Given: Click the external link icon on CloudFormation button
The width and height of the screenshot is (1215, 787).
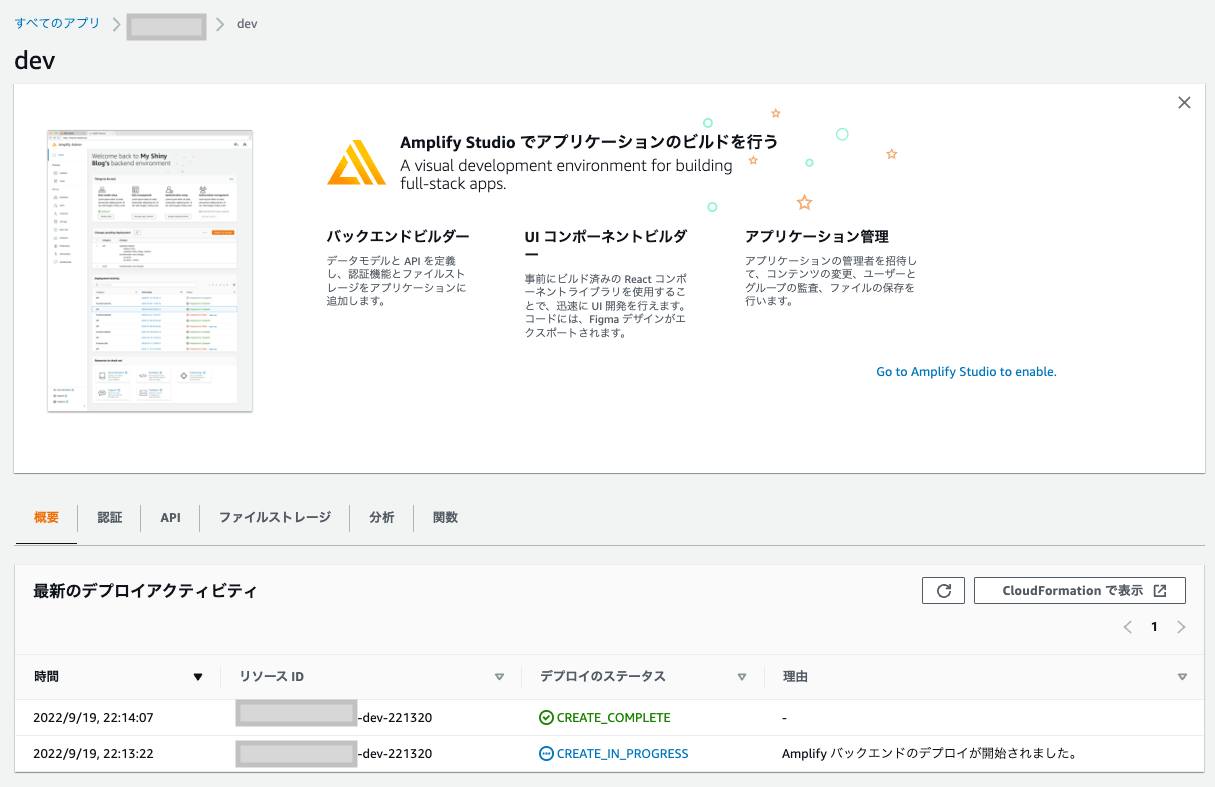Looking at the screenshot, I should 1161,590.
